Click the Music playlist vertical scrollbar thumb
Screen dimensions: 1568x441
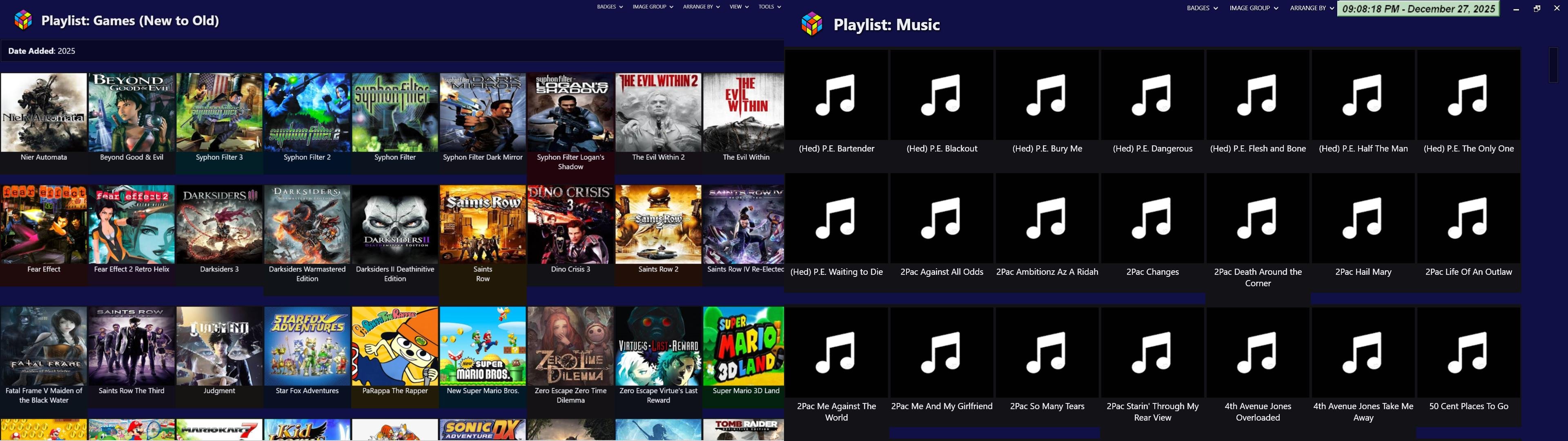click(x=1553, y=65)
